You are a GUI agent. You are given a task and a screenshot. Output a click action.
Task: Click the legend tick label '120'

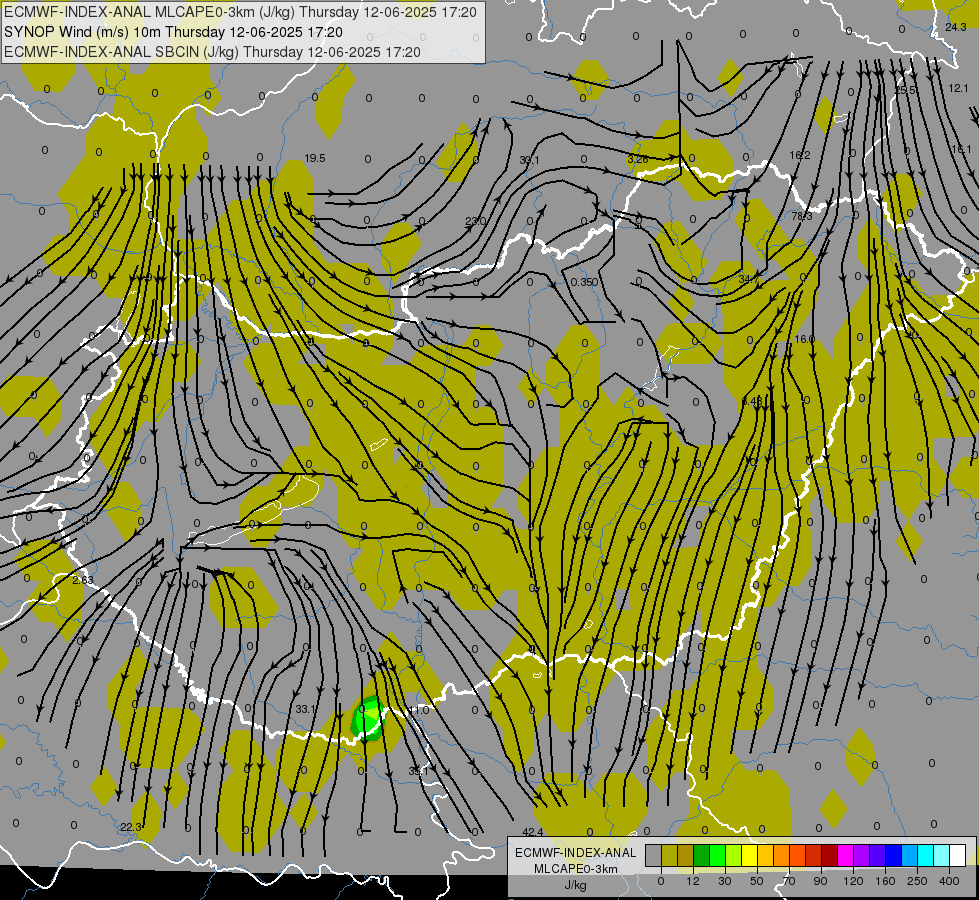(x=854, y=881)
